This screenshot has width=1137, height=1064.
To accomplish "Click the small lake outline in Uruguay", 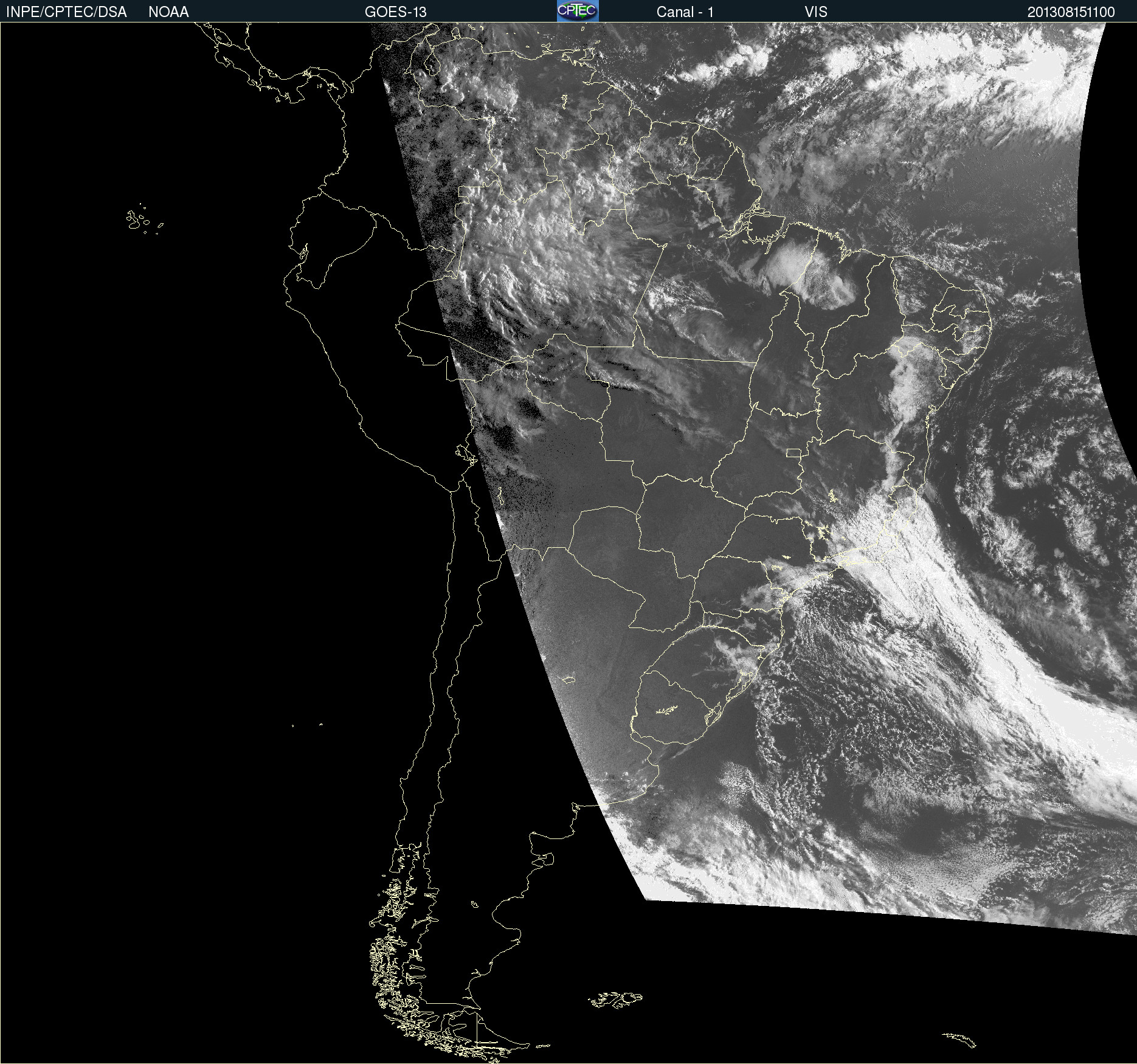I will point(667,710).
